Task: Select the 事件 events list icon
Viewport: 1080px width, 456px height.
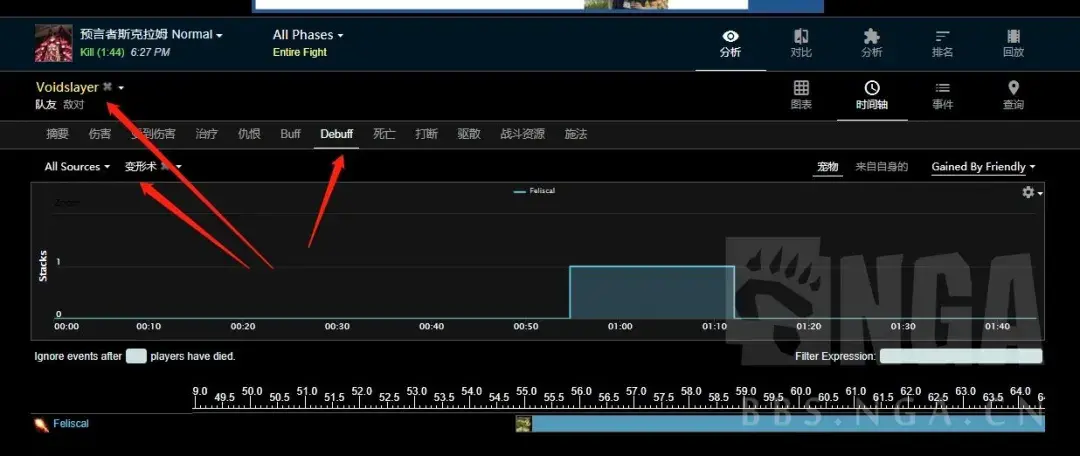Action: click(942, 89)
